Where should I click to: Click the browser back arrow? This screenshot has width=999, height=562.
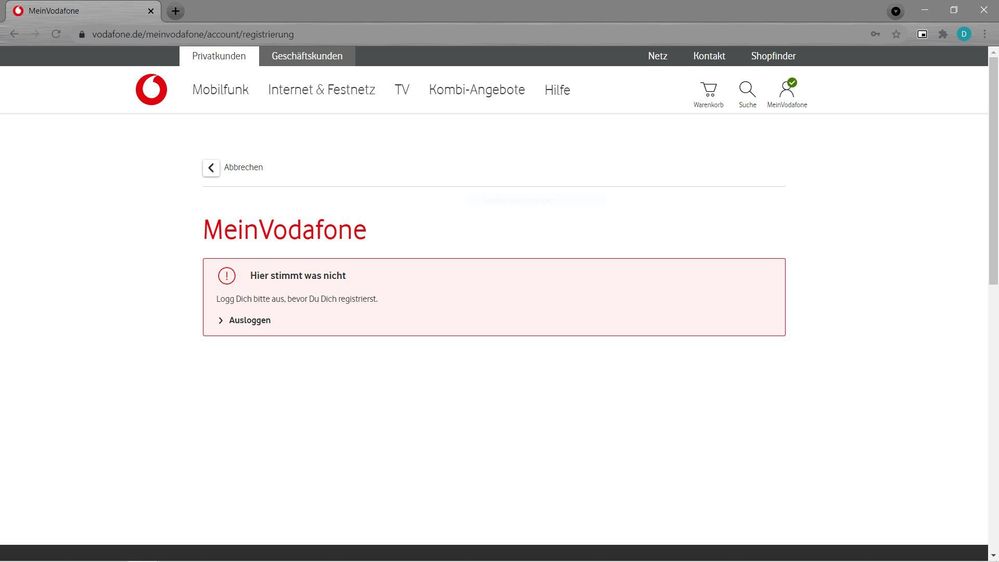click(x=15, y=34)
